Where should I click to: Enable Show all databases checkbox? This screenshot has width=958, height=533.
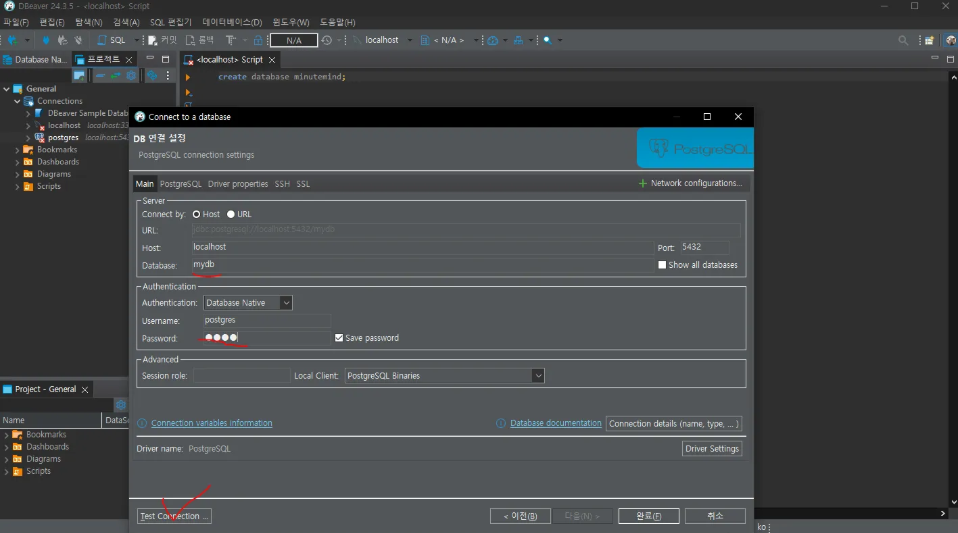coord(662,265)
